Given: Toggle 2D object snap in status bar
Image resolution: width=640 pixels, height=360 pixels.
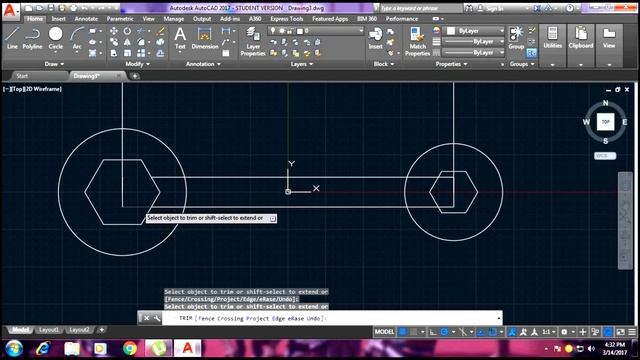Looking at the screenshot, I should coord(493,332).
